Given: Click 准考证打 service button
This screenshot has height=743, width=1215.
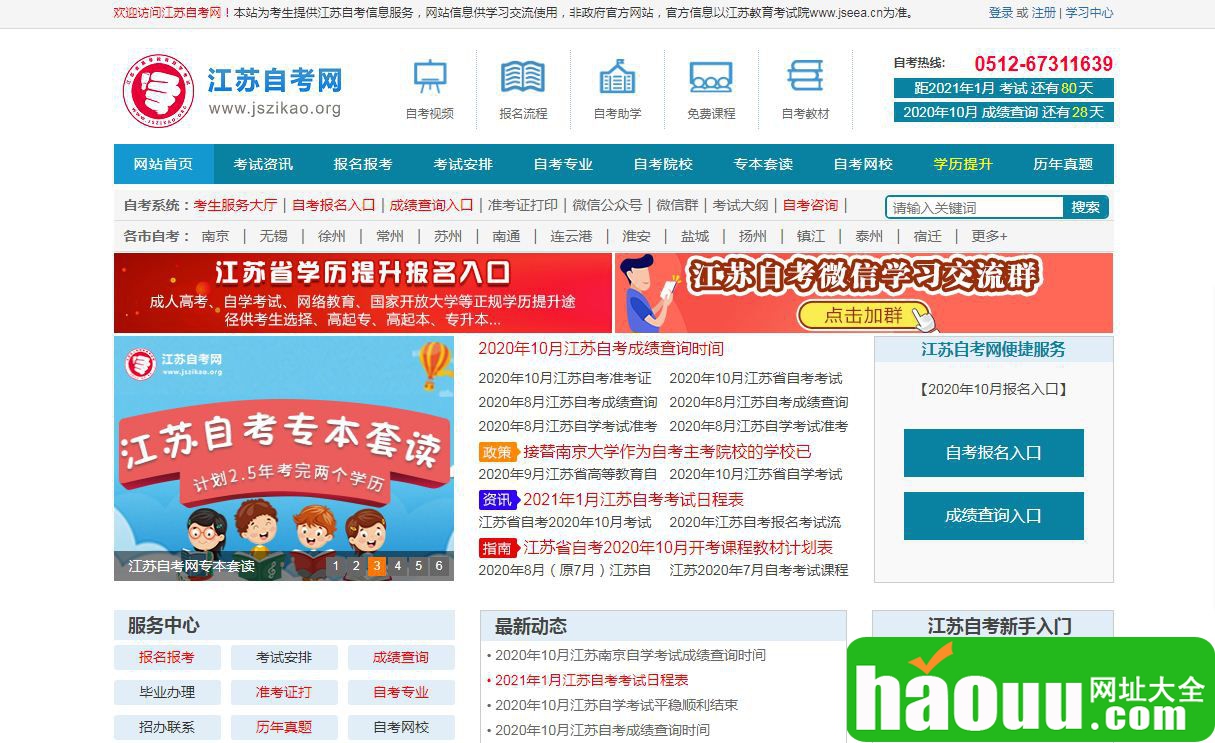Looking at the screenshot, I should [x=284, y=692].
